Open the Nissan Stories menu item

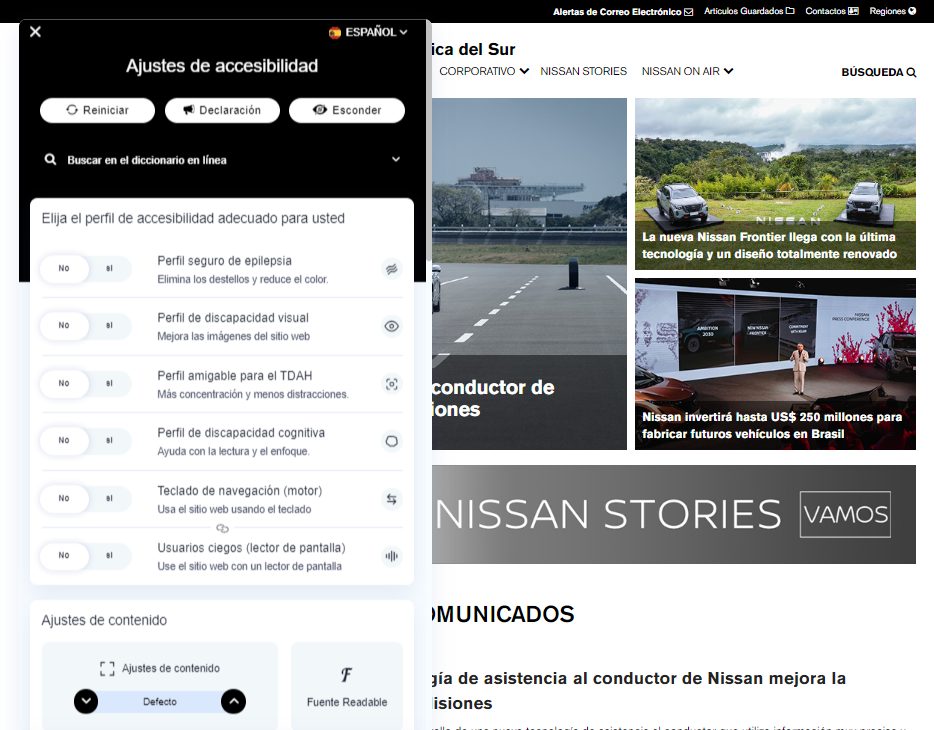(x=583, y=71)
